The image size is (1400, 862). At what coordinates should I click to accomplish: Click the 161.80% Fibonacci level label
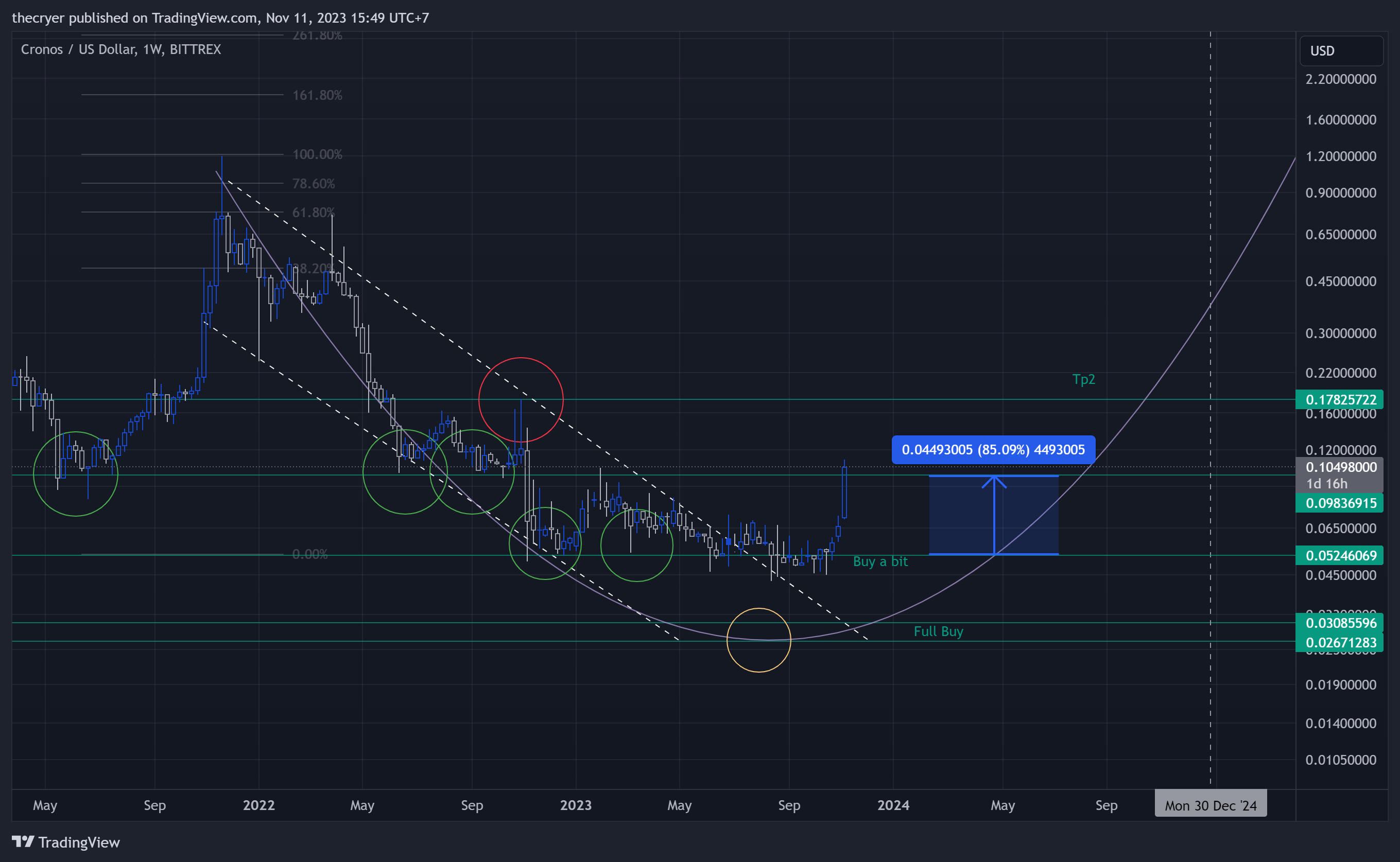(x=317, y=95)
